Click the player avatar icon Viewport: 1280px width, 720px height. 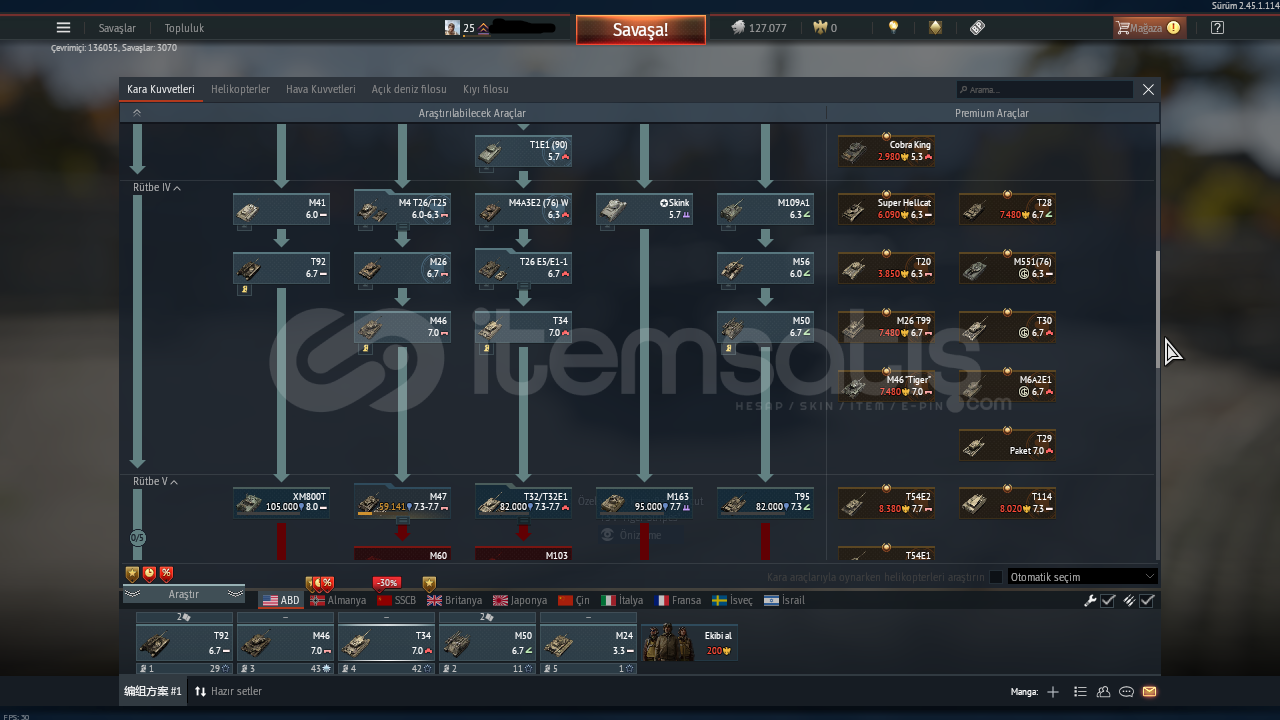(452, 28)
